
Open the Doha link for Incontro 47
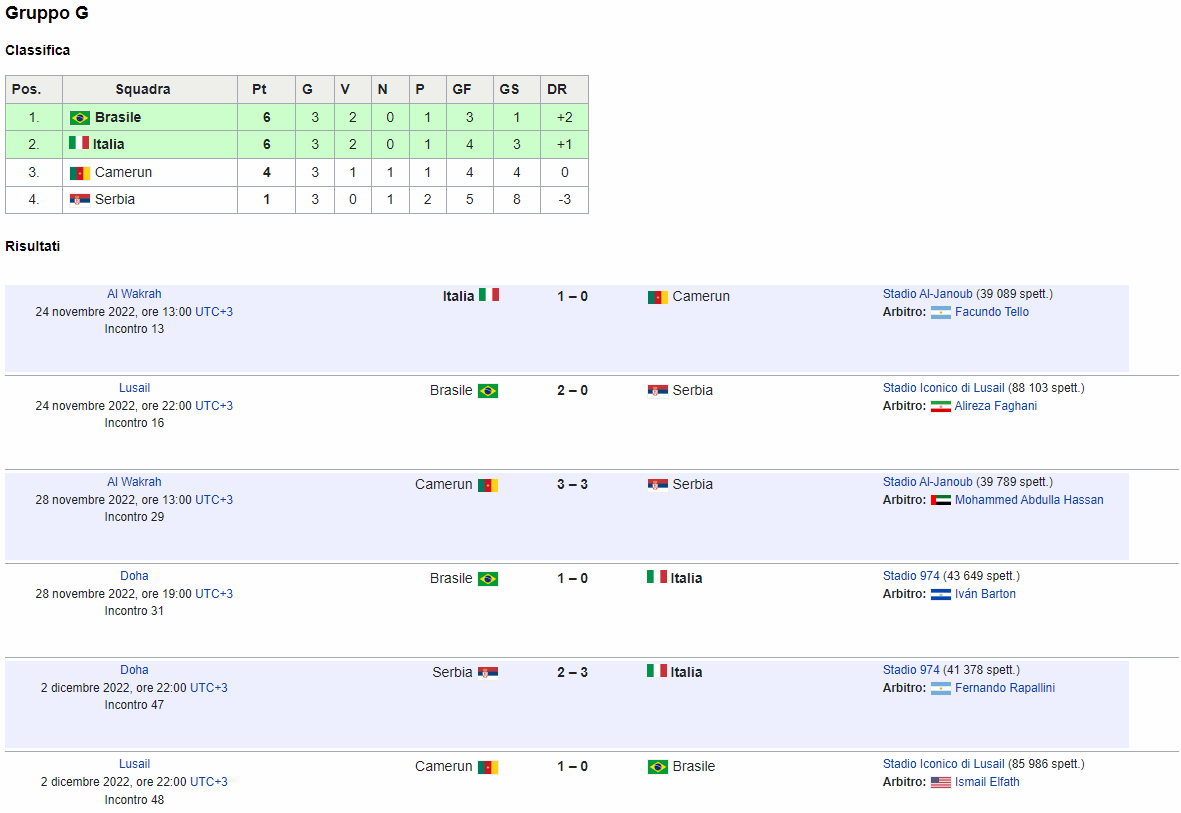(x=134, y=670)
